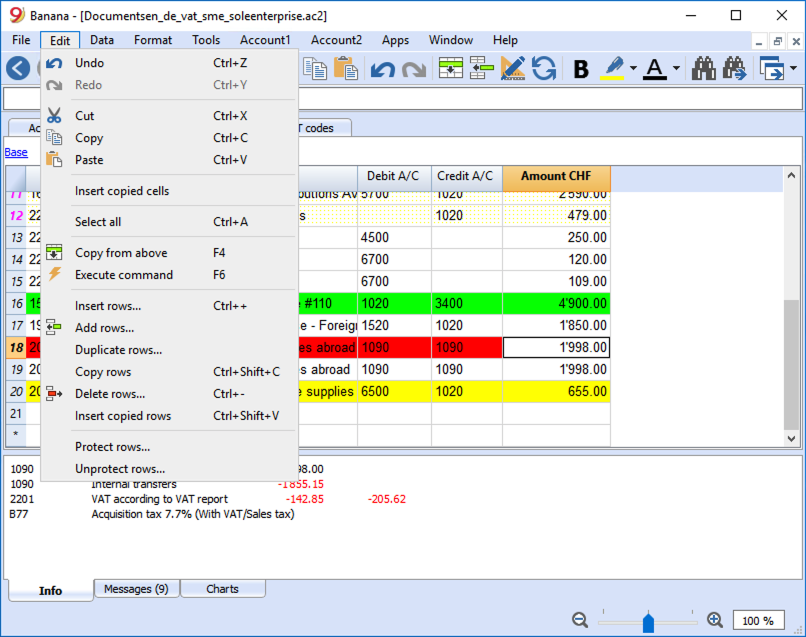Choose Add rows... in the Edit menu

[x=169, y=328]
